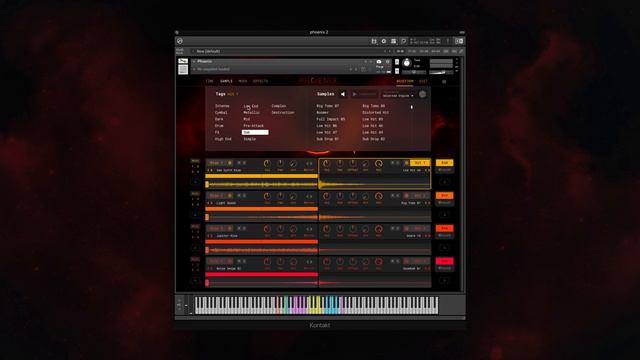Click the reverse arrows icon in yellow row
This screenshot has width=640, height=360.
(x=309, y=163)
